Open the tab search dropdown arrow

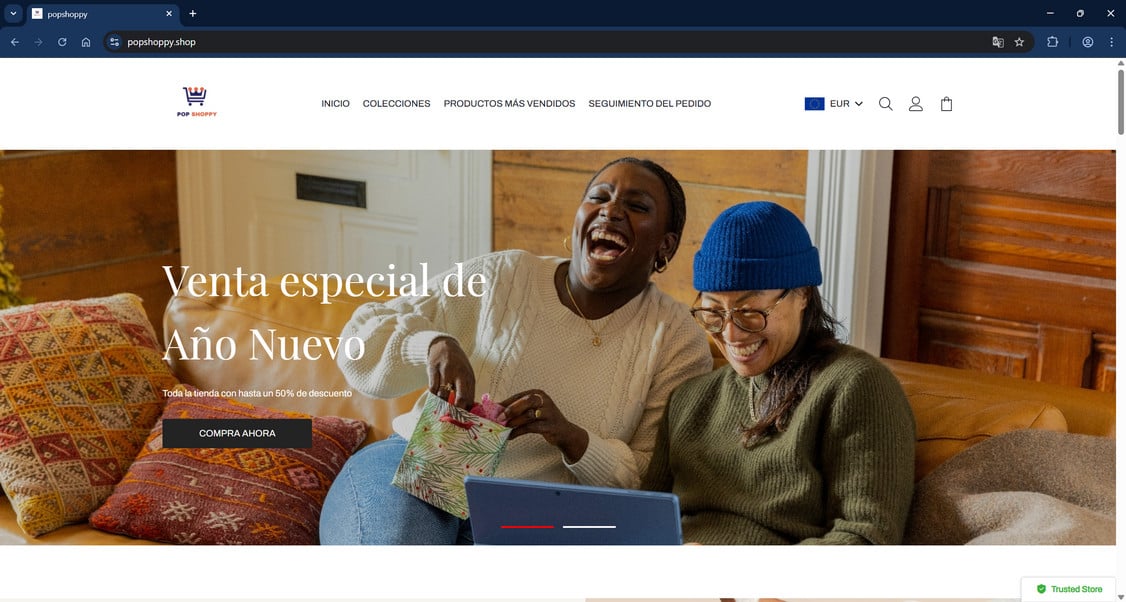coord(13,14)
